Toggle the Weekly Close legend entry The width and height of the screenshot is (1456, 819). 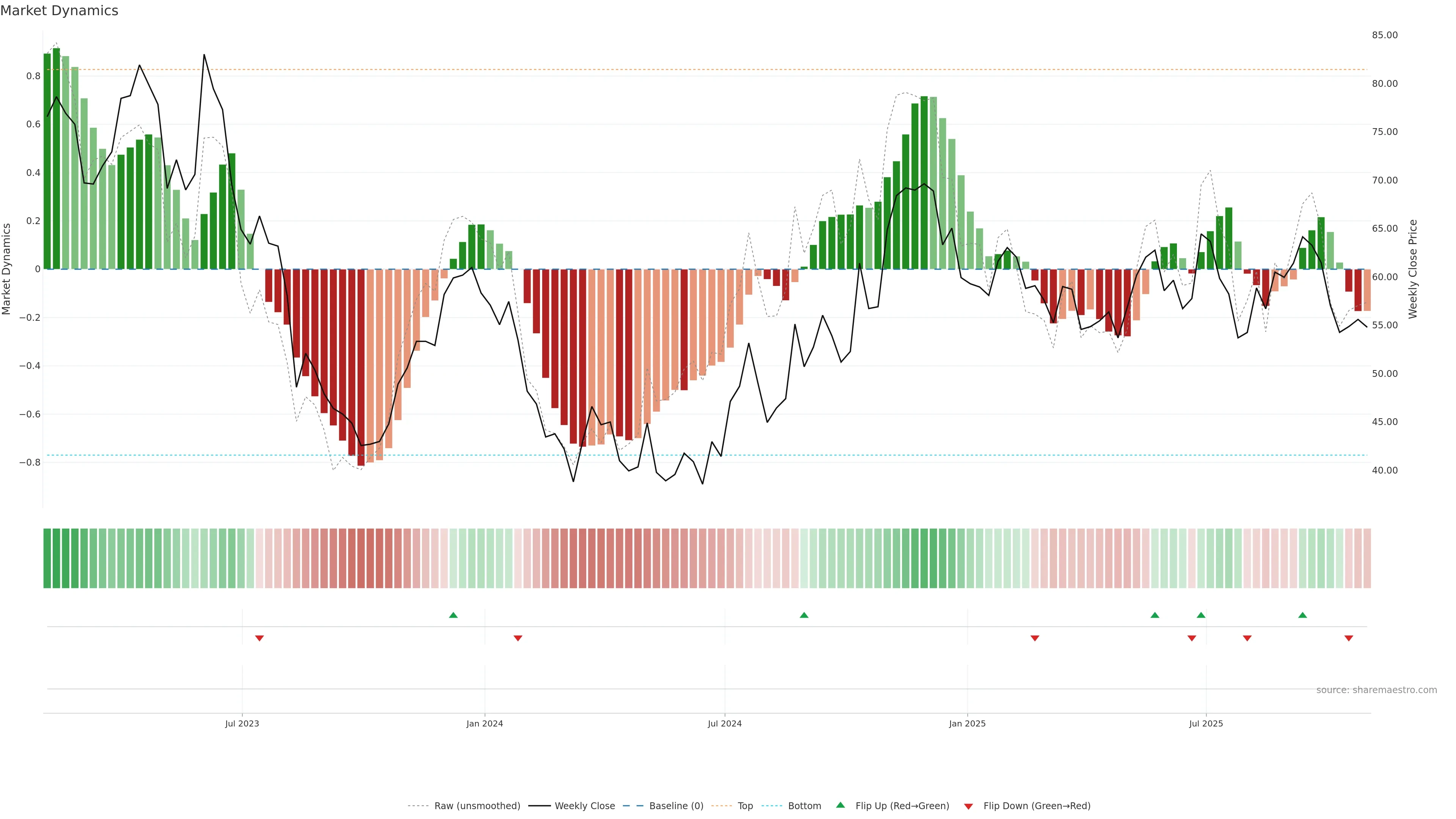click(x=584, y=806)
